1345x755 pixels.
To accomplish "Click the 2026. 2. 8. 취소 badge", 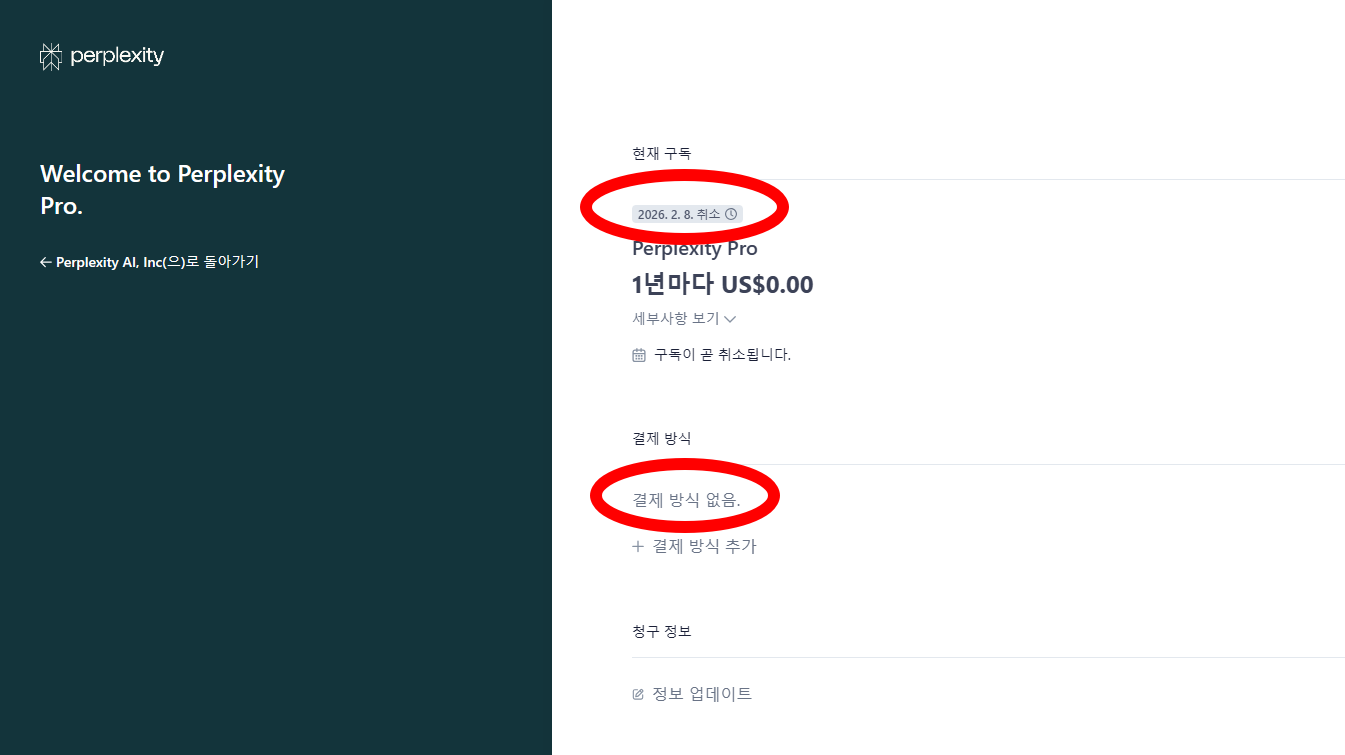I will [x=687, y=213].
